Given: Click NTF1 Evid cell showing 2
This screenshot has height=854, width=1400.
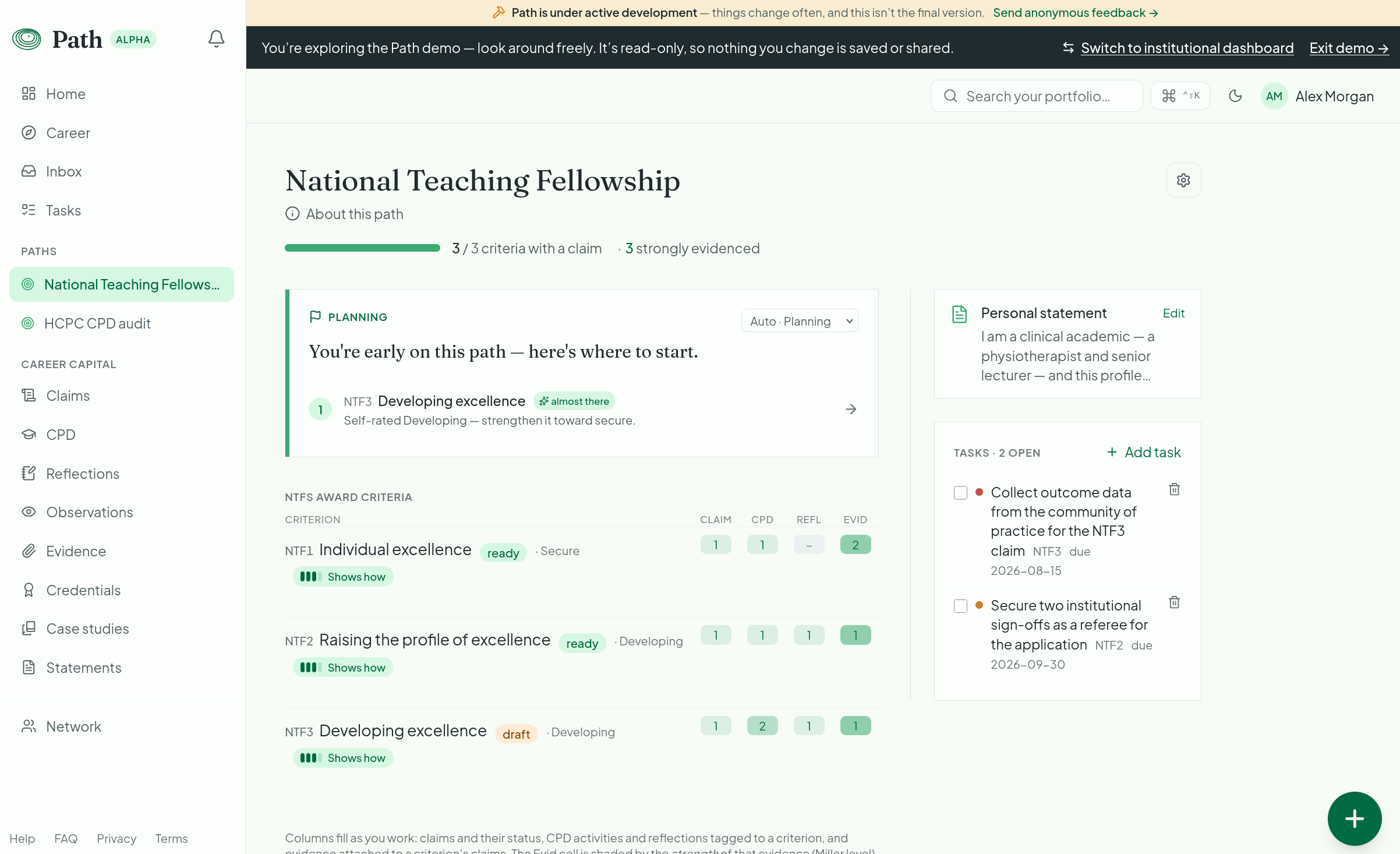Looking at the screenshot, I should tap(855, 545).
